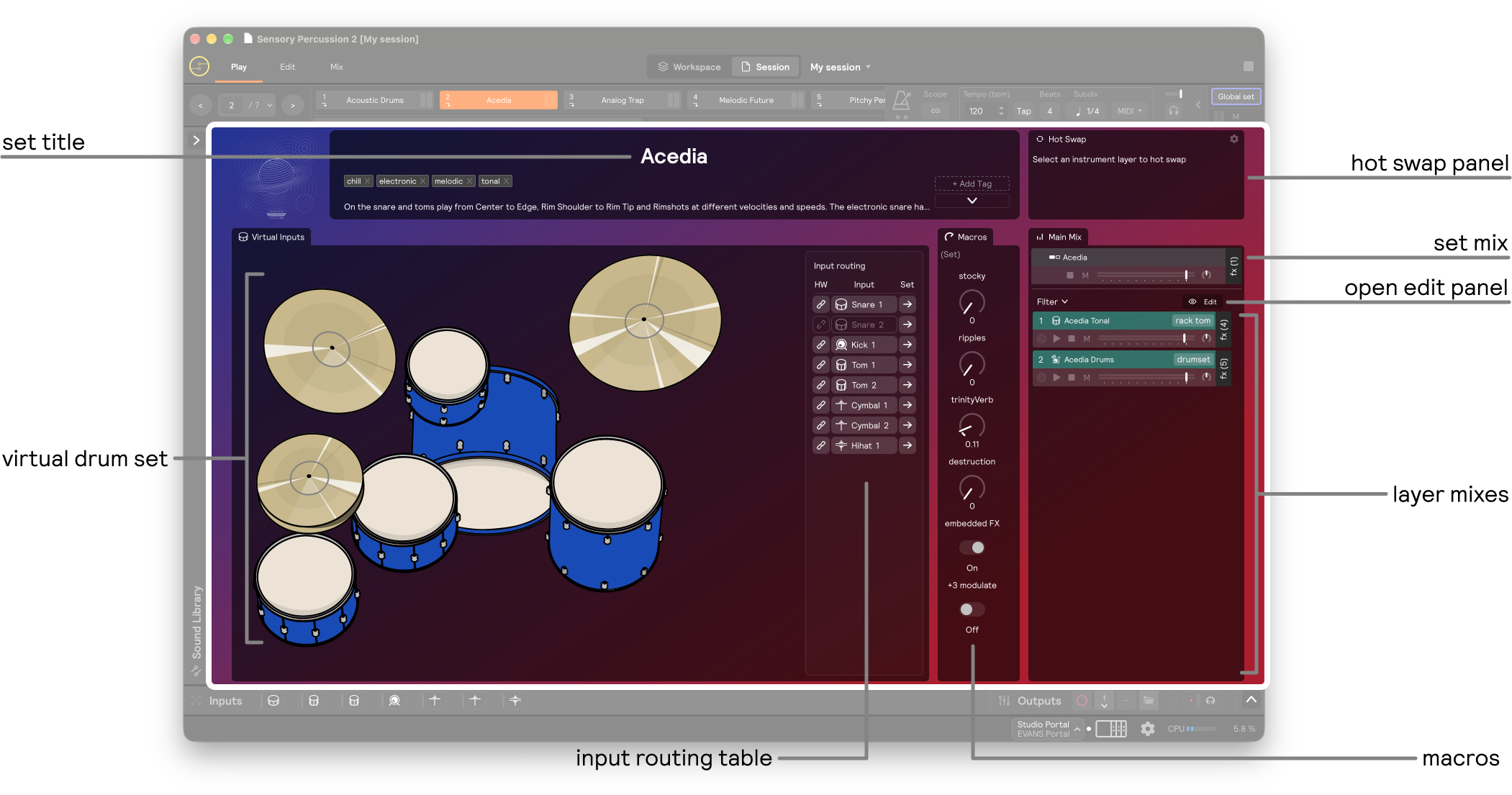Image resolution: width=1512 pixels, height=795 pixels.
Task: Select the Analog Trap set slot
Action: click(x=623, y=100)
